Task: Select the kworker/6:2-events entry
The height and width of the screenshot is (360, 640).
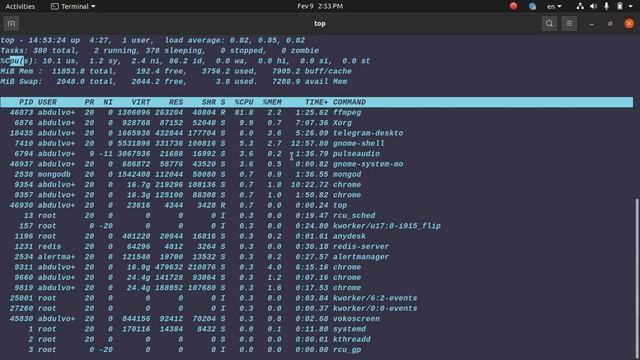Action: (x=375, y=298)
